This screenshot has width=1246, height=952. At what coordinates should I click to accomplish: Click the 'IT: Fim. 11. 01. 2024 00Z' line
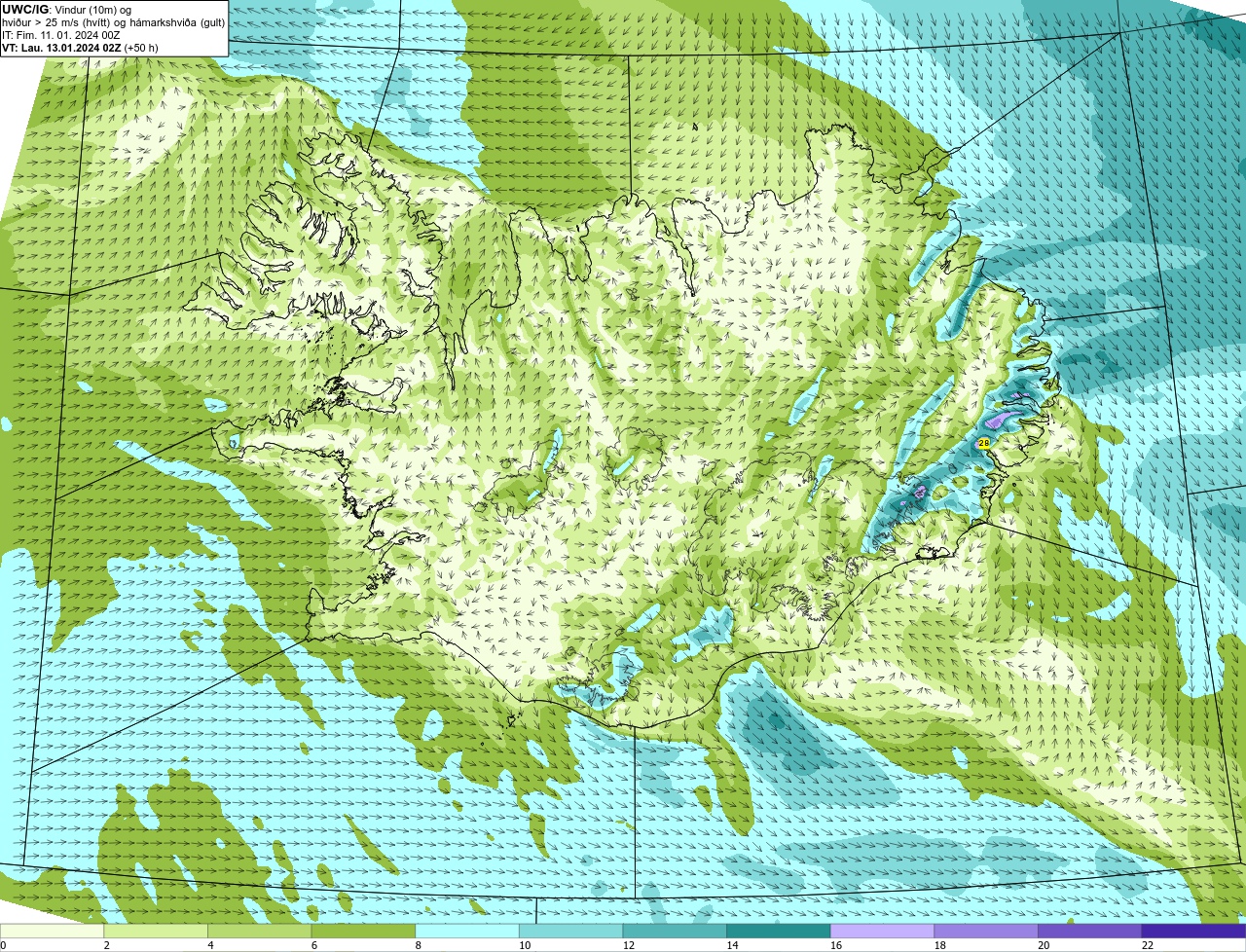[60, 35]
